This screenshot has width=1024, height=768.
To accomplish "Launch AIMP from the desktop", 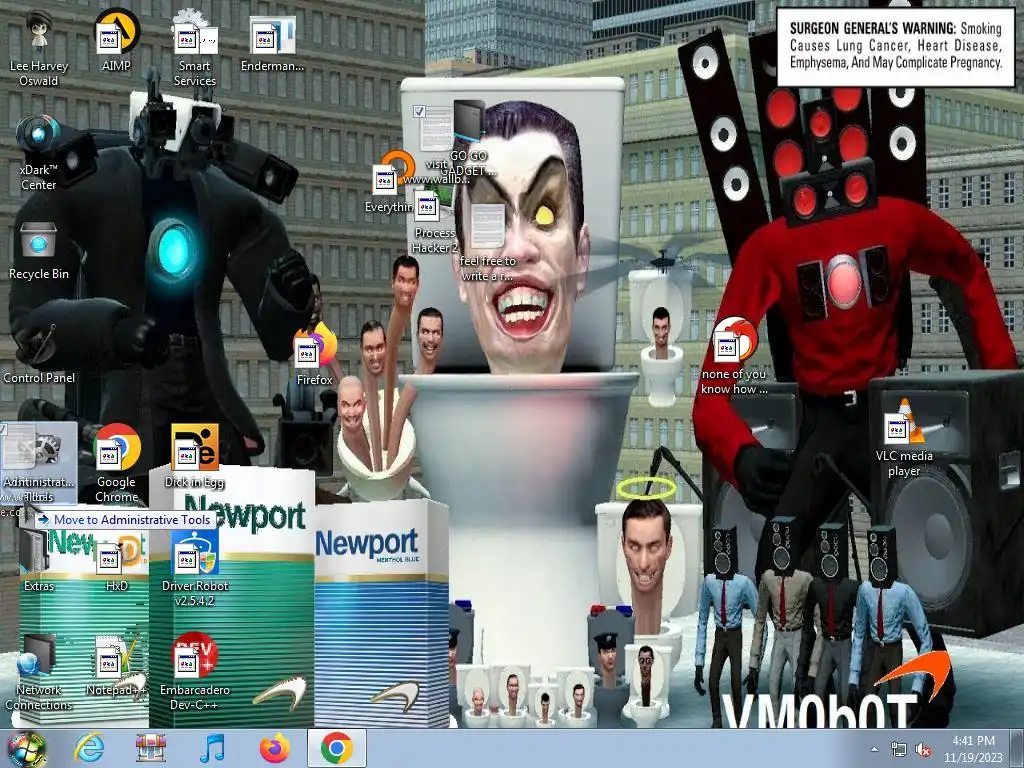I will pos(116,40).
